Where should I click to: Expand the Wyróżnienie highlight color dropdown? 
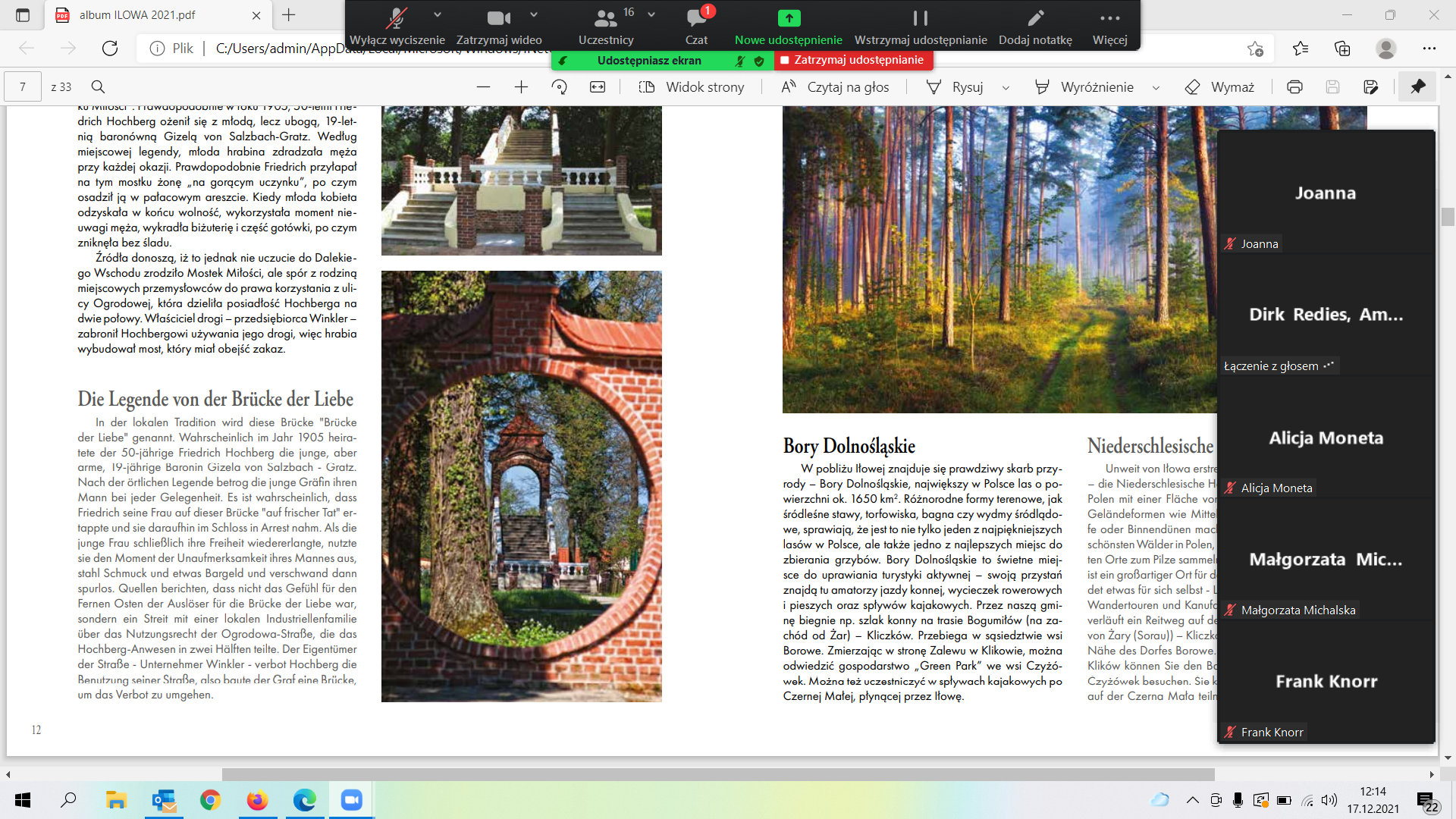(x=1156, y=88)
